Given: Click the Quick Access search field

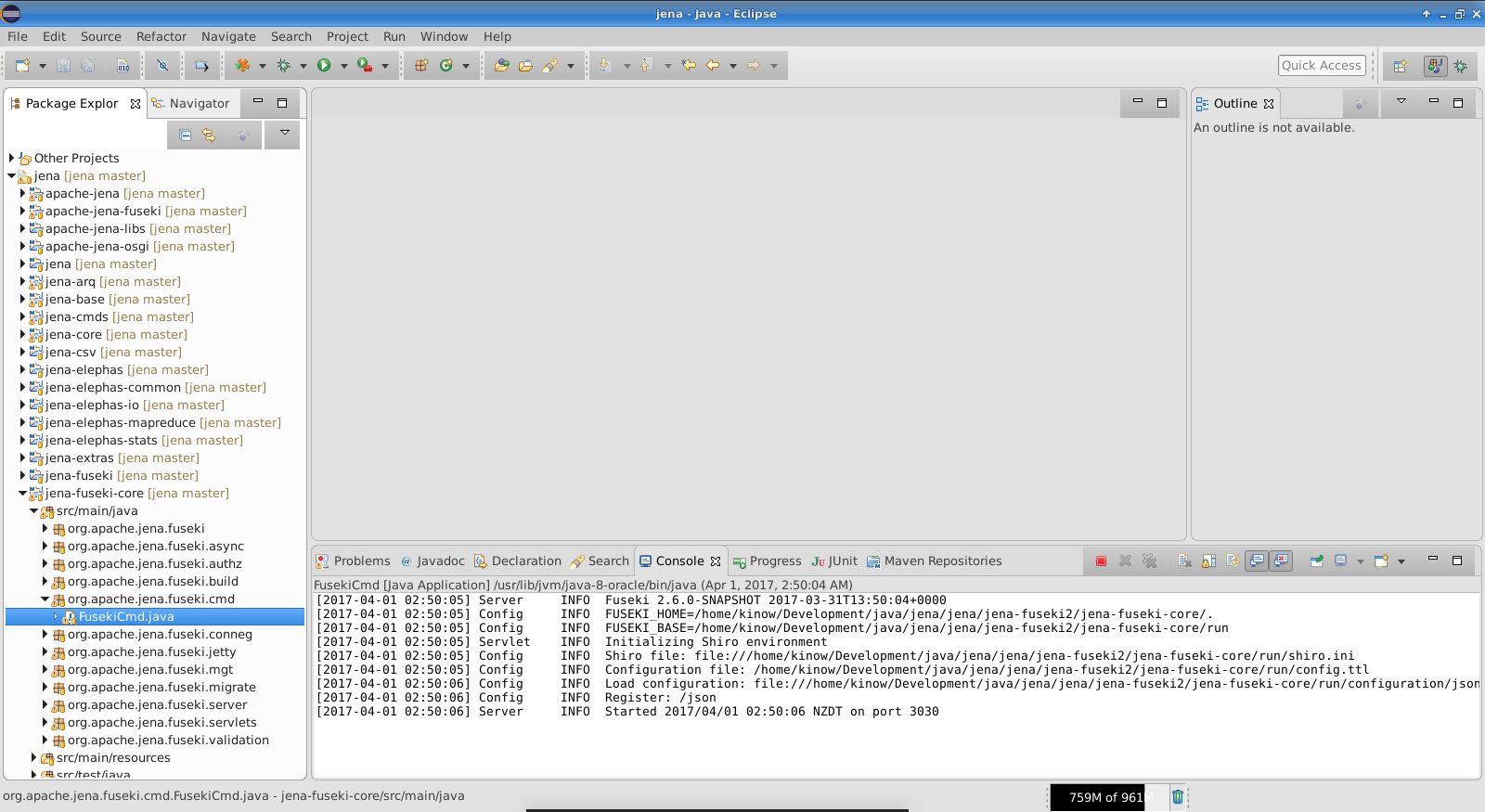Looking at the screenshot, I should click(x=1321, y=65).
